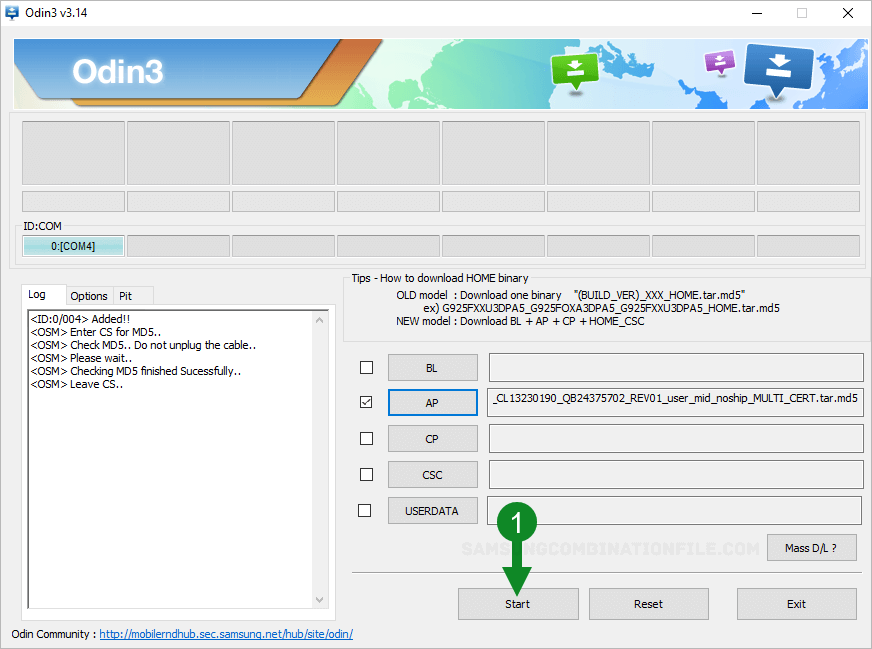The height and width of the screenshot is (649, 872).
Task: Click log line 'Checking MD5 finished Sucessfully..'
Action: point(136,371)
